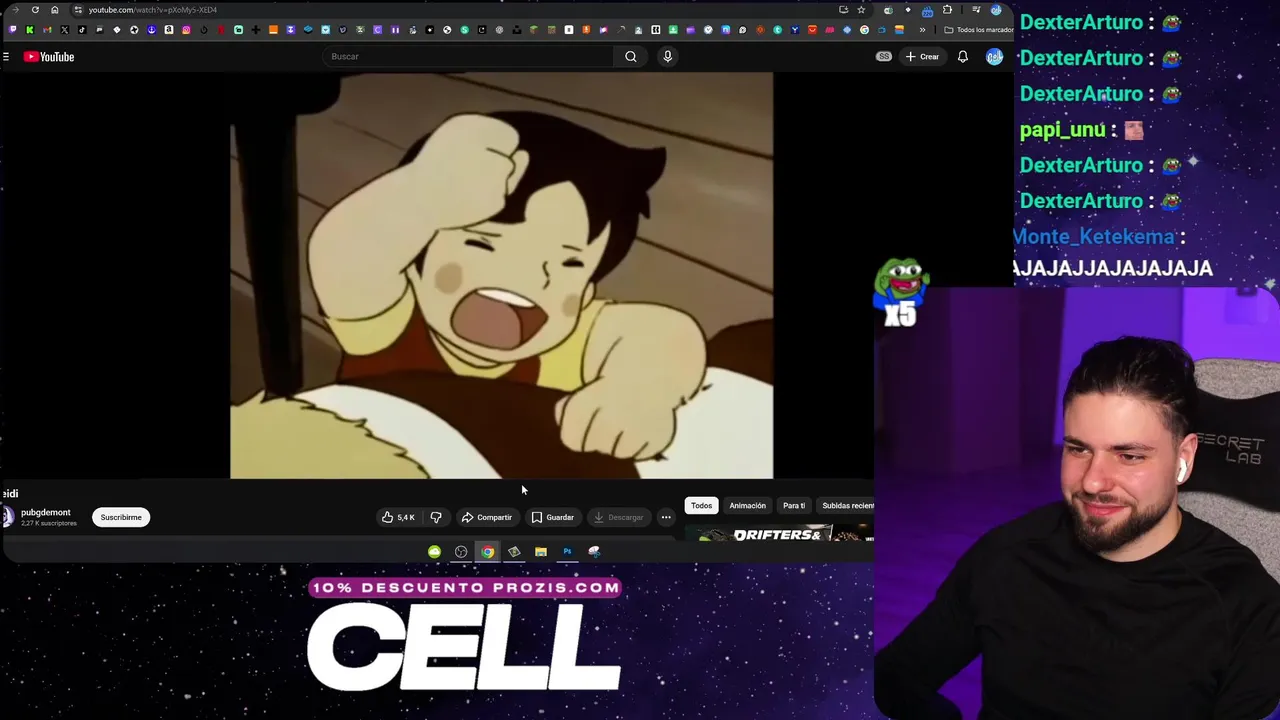
Task: Open the browser extensions puzzle icon
Action: coord(947,10)
